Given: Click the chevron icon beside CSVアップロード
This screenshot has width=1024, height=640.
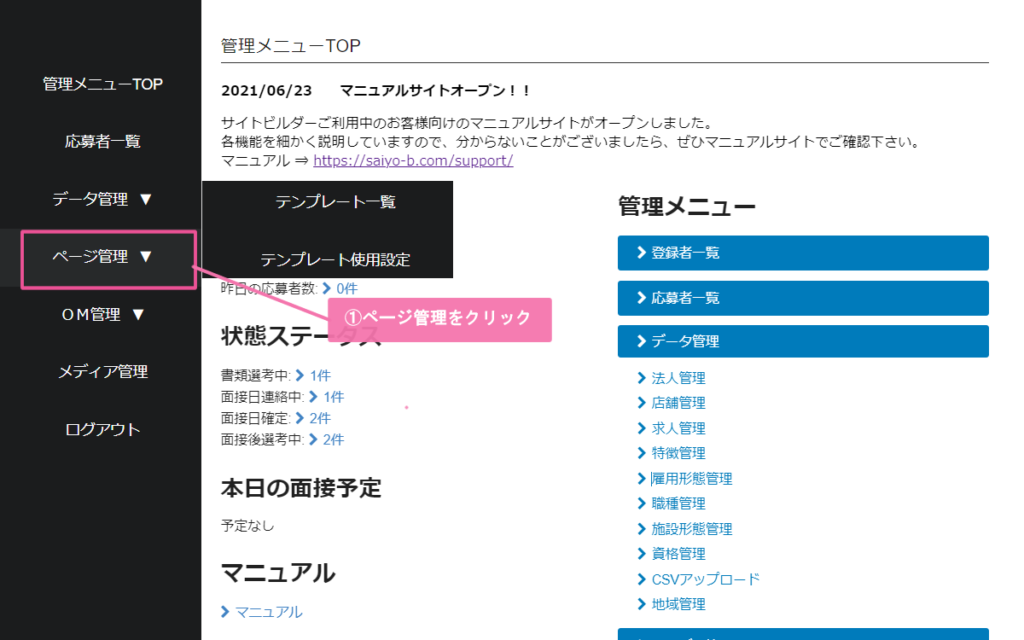Looking at the screenshot, I should point(641,579).
